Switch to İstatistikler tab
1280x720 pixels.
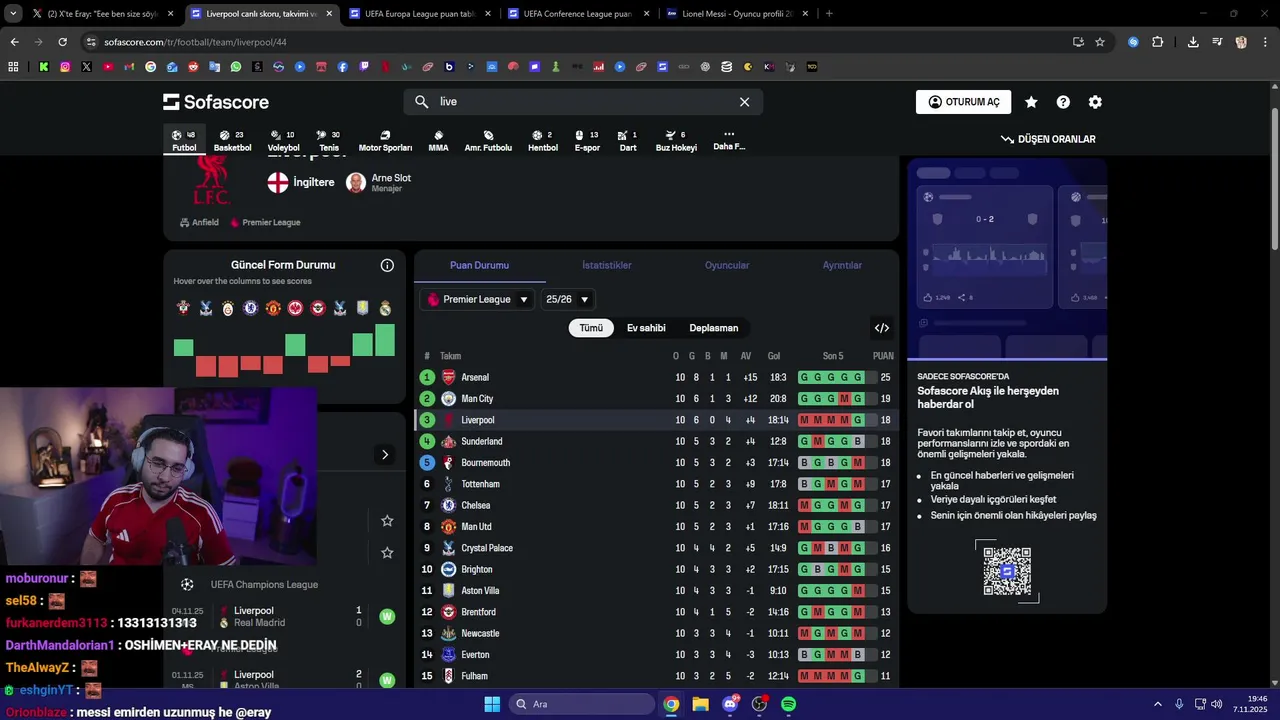(607, 265)
